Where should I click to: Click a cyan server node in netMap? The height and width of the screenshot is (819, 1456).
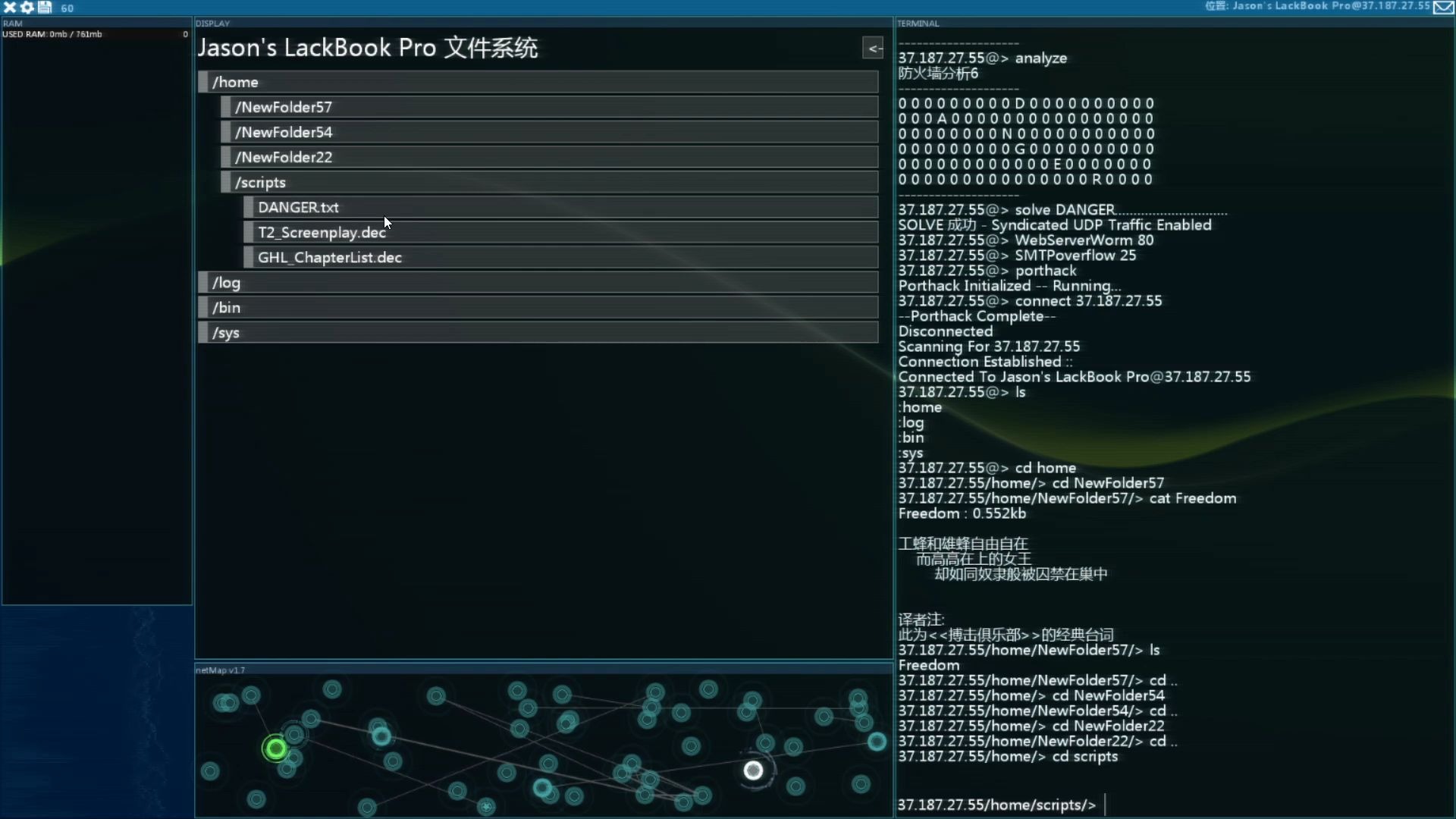[x=381, y=736]
